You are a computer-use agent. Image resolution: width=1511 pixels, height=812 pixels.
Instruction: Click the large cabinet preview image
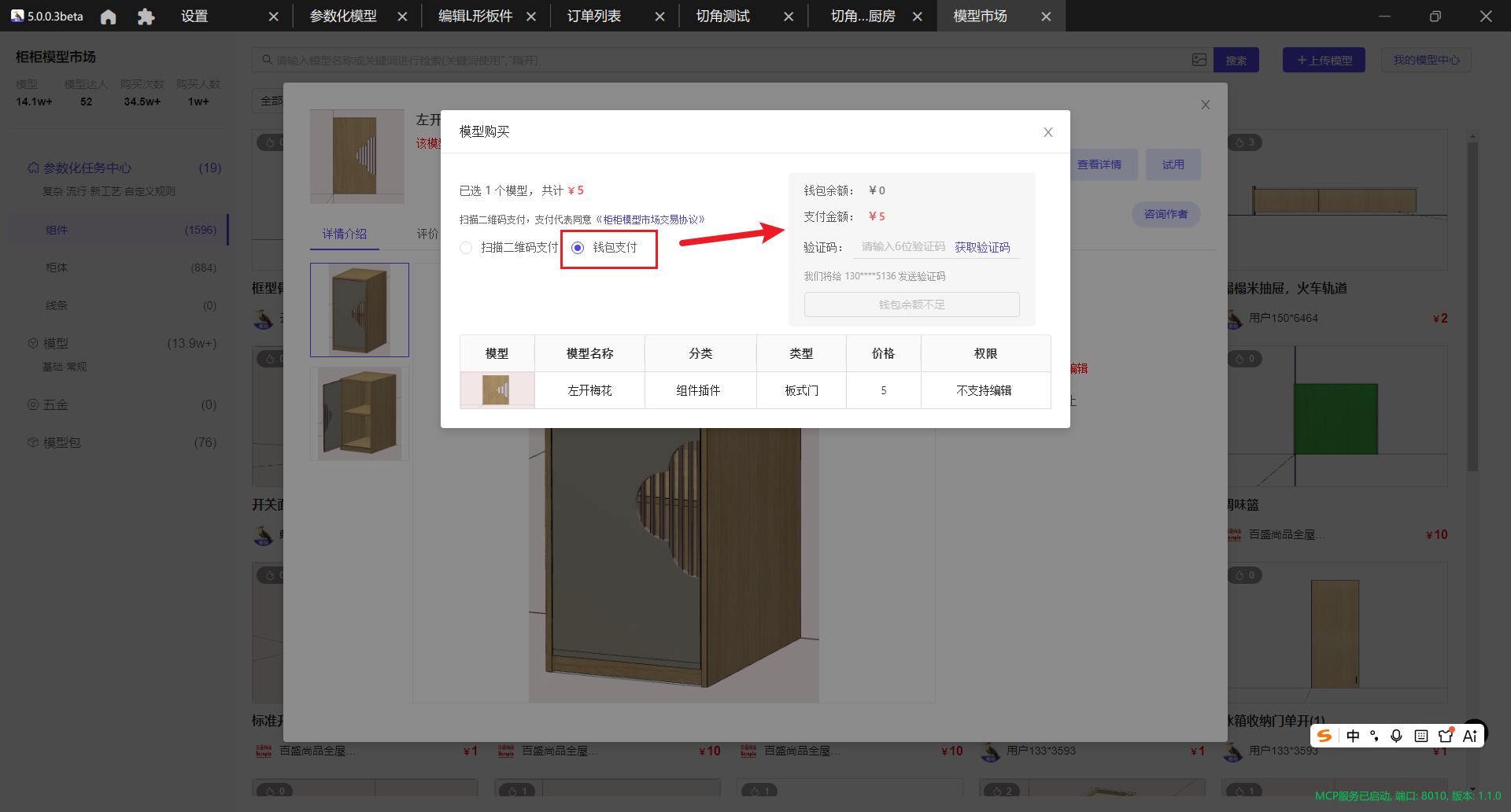pyautogui.click(x=674, y=565)
